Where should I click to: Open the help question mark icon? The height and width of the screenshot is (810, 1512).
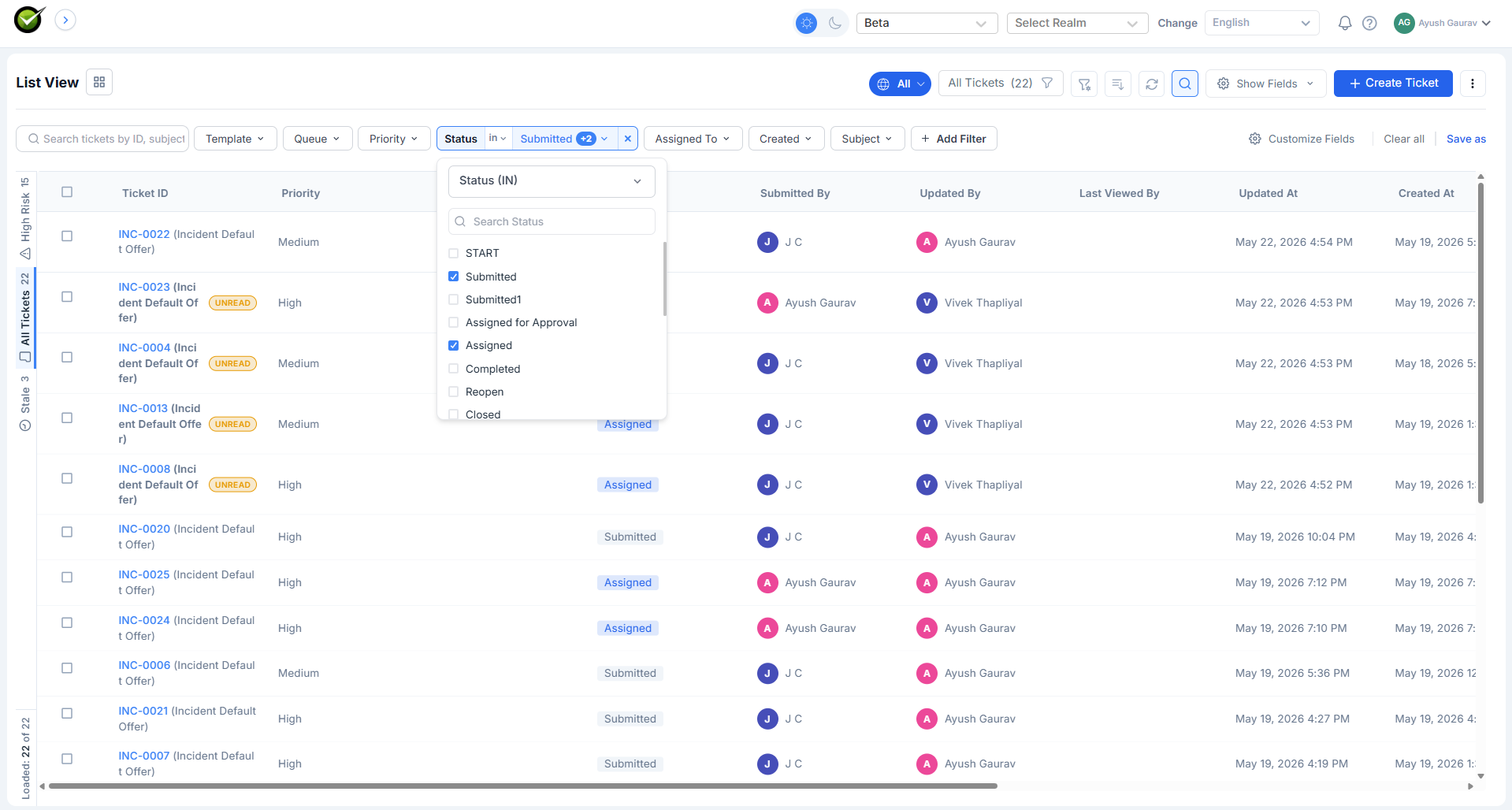click(1369, 23)
